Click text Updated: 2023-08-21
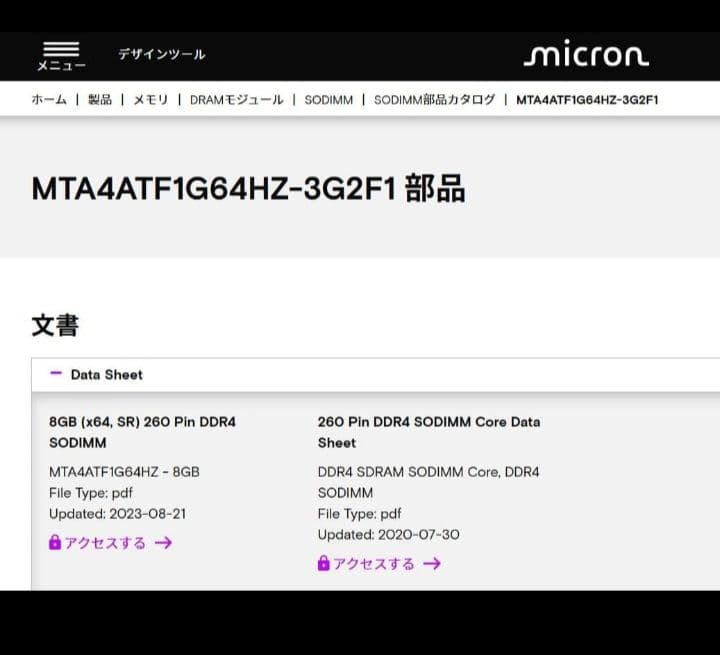This screenshot has height=655, width=720. pyautogui.click(x=118, y=514)
